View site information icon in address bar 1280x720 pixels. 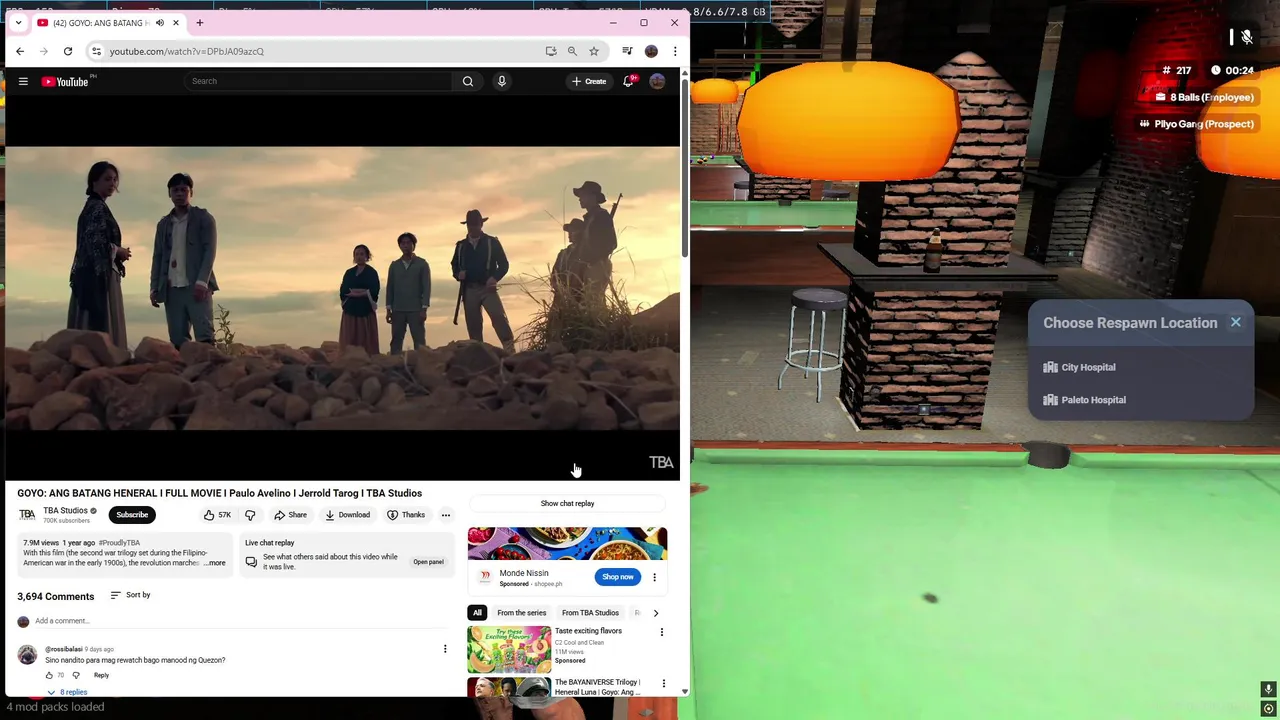click(96, 51)
